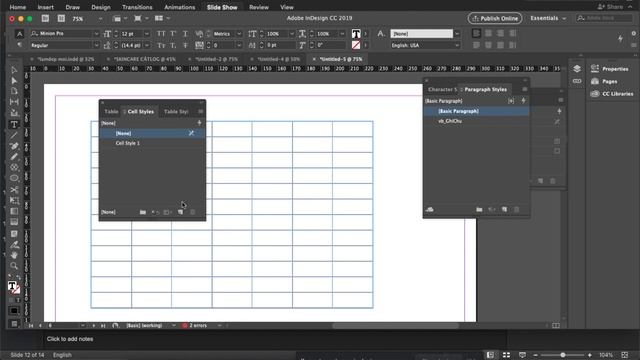Toggle Underline formatting
This screenshot has height=360, width=640.
click(x=185, y=33)
